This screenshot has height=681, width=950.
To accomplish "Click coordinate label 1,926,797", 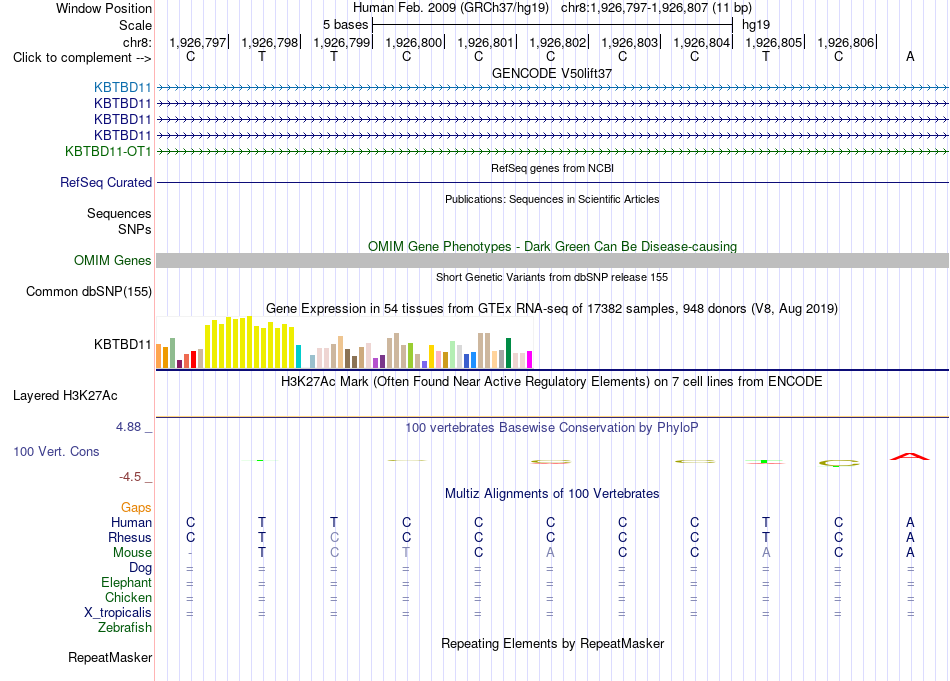I will (x=198, y=42).
